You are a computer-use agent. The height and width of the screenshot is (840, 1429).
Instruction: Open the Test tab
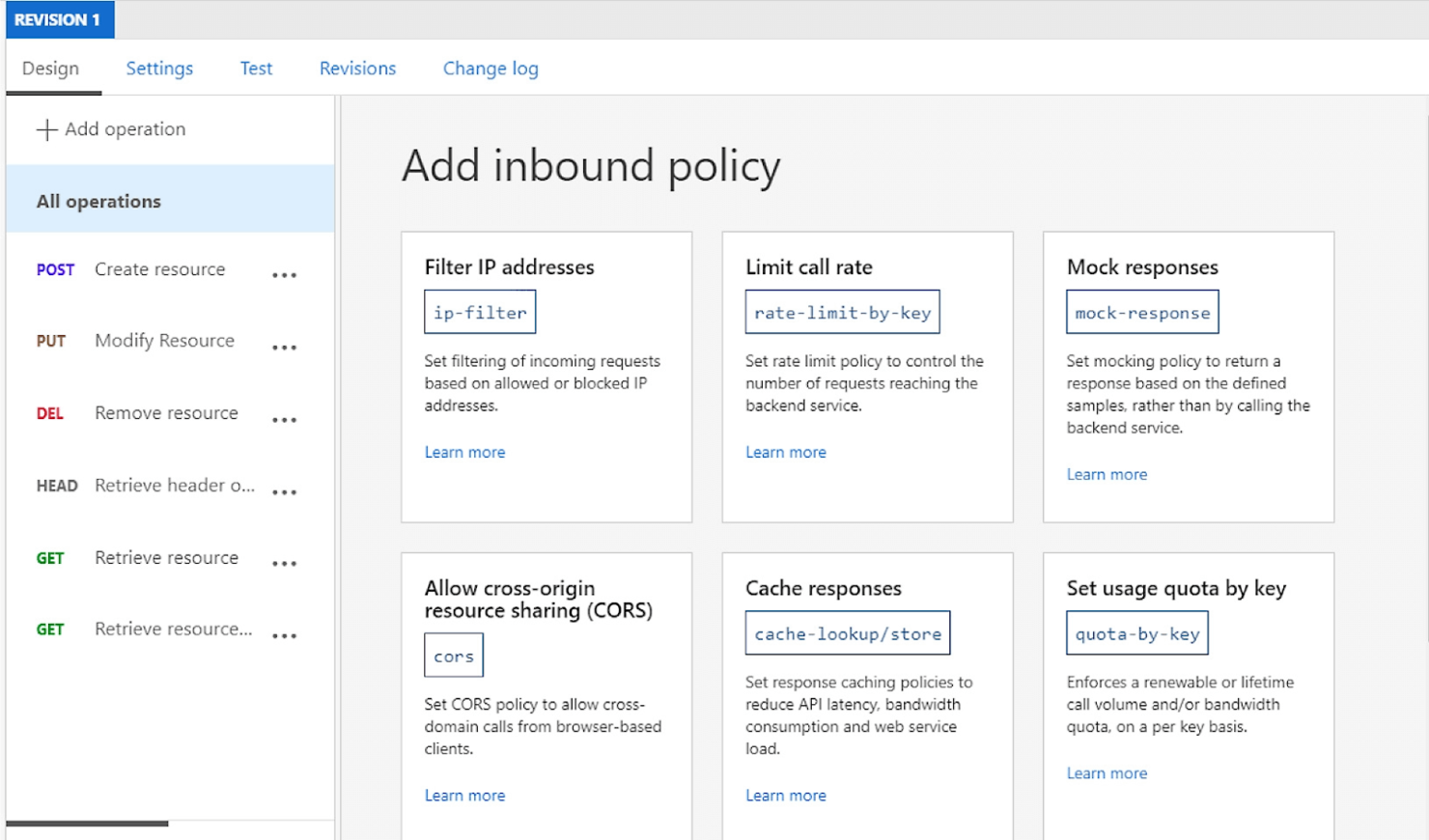coord(255,68)
